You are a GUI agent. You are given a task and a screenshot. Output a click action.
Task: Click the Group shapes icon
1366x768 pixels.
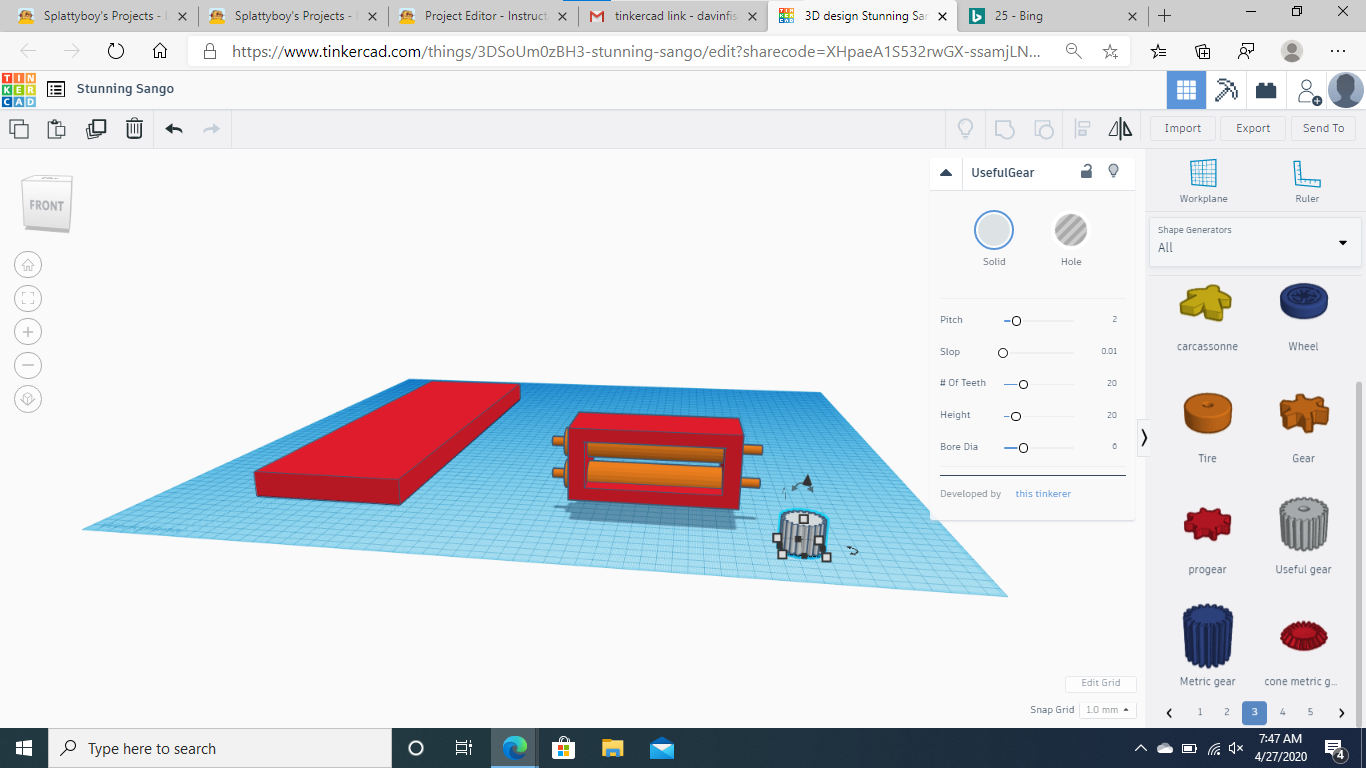pos(1004,128)
